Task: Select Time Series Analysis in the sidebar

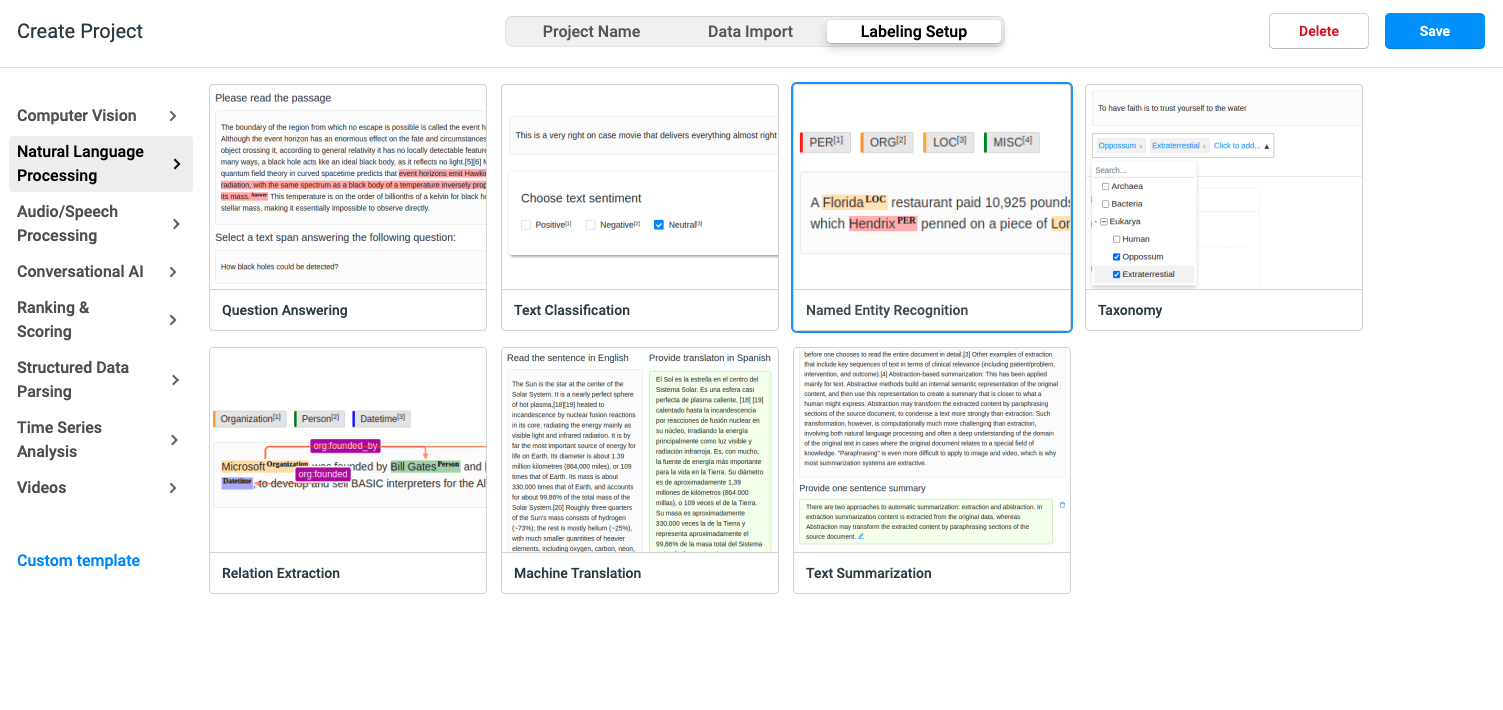Action: [100, 440]
